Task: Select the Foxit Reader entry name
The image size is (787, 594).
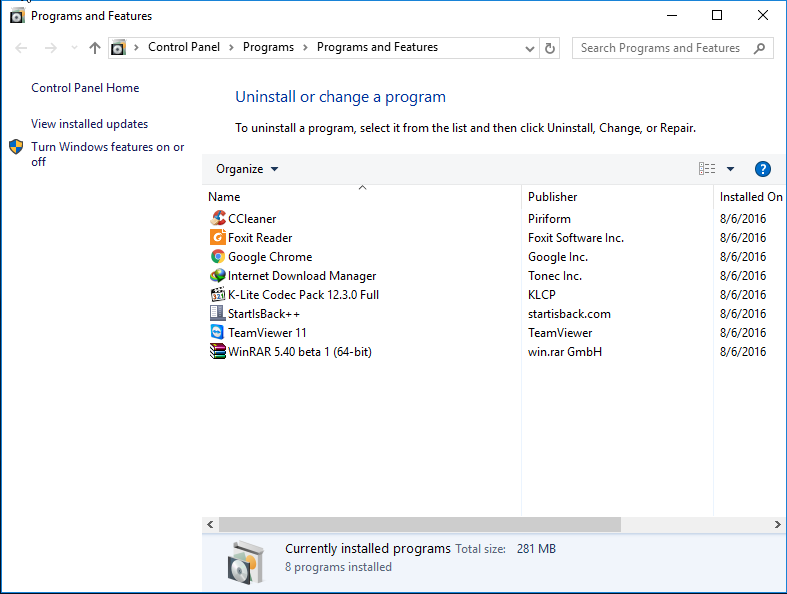Action: point(260,237)
